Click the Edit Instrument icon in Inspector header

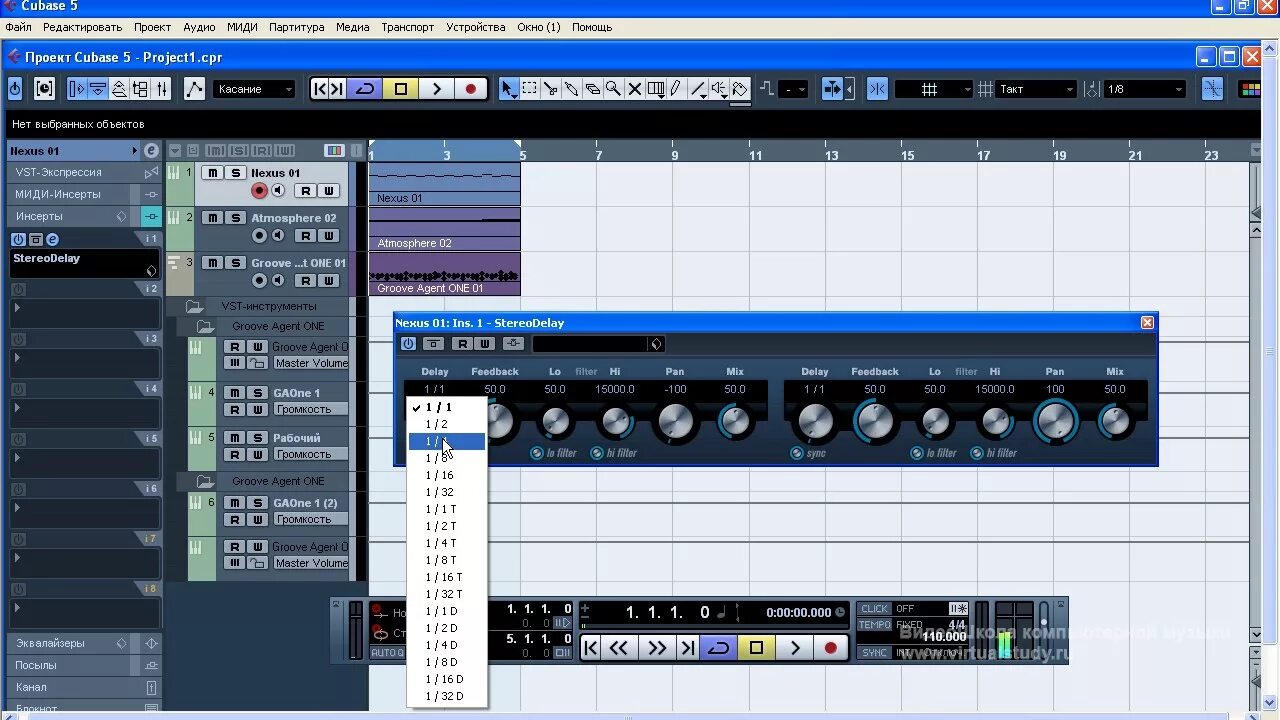[x=151, y=151]
